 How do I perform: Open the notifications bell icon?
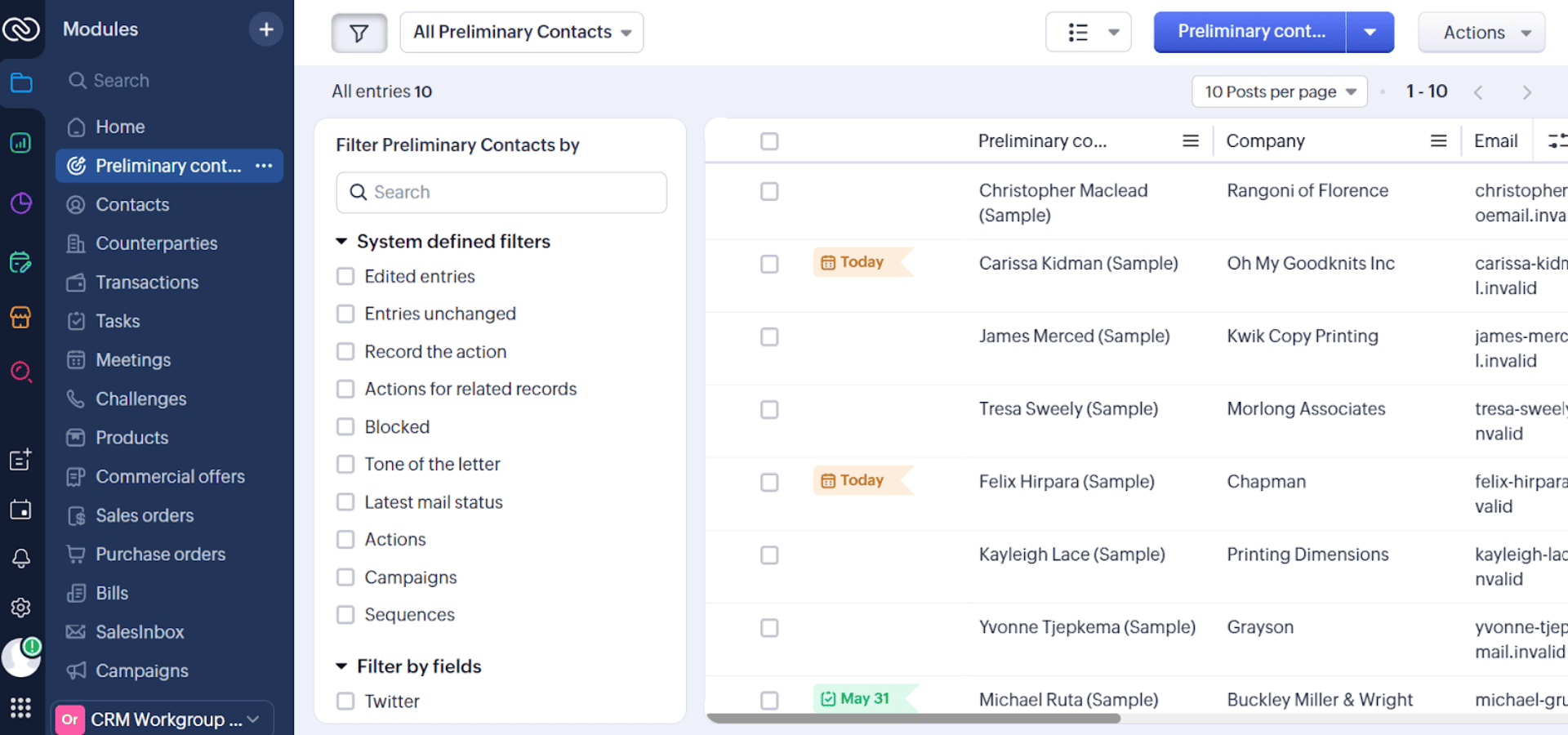tap(21, 559)
